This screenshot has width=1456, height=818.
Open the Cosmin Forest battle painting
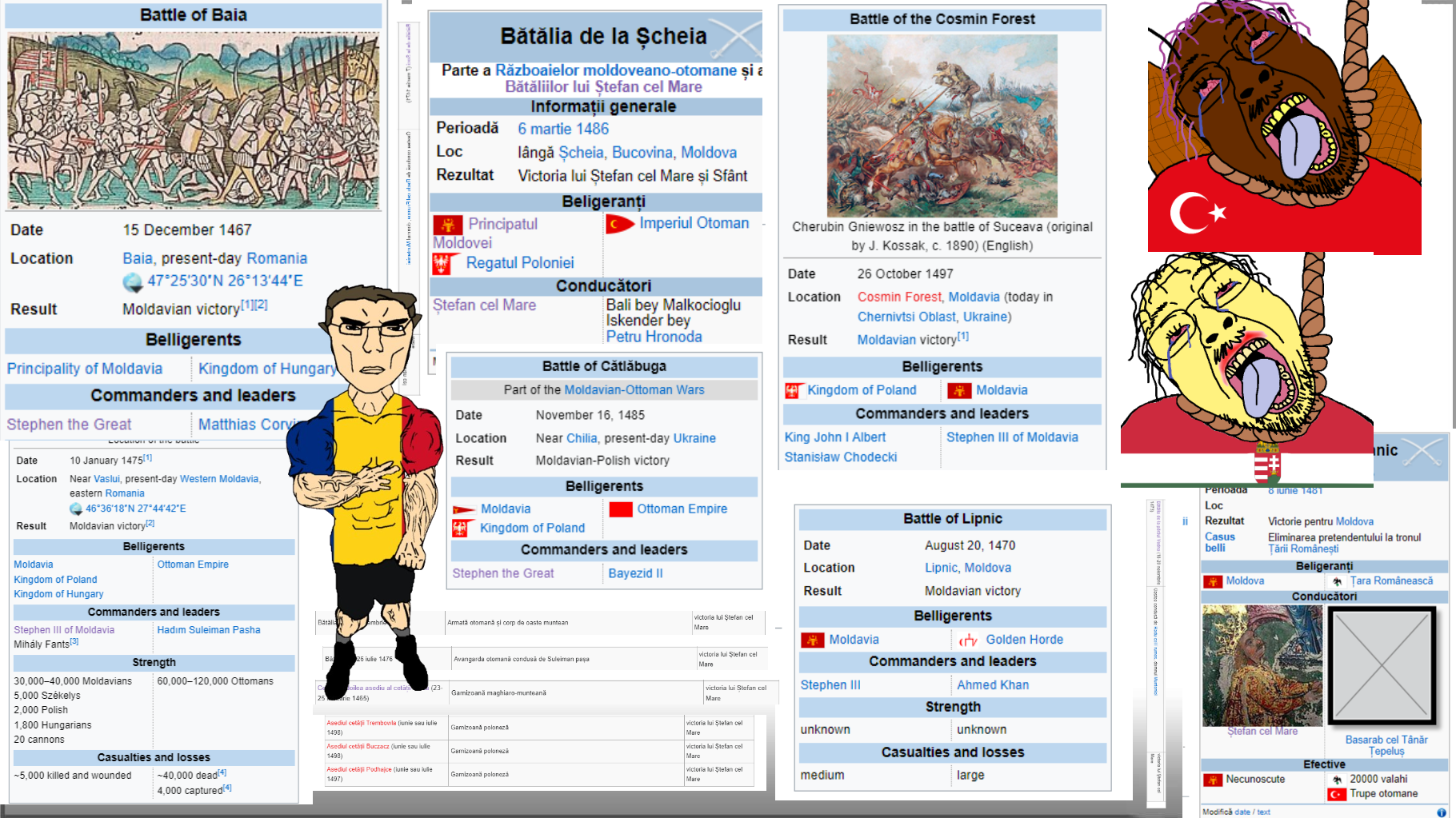point(942,125)
